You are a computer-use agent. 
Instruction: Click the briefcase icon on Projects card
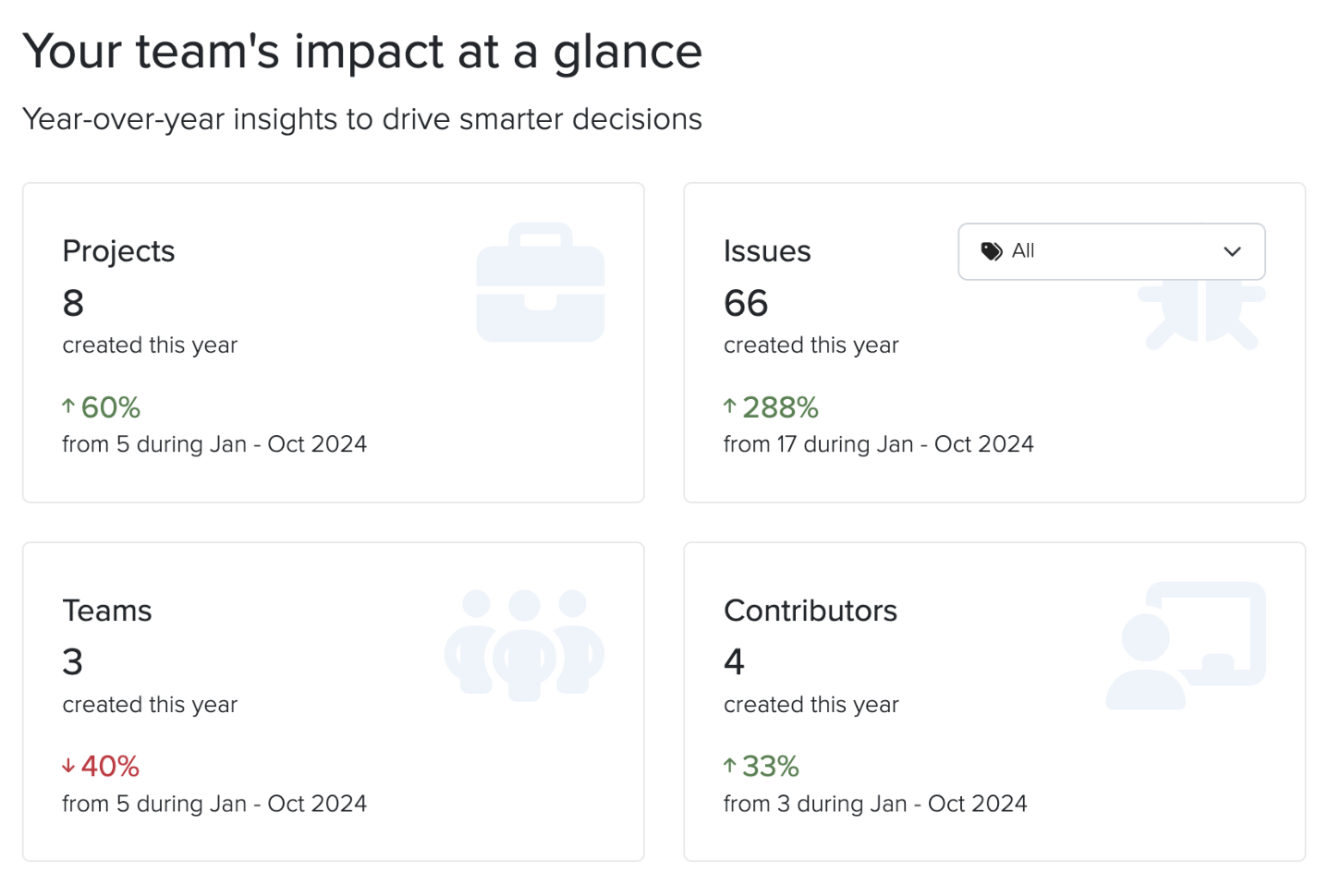540,283
